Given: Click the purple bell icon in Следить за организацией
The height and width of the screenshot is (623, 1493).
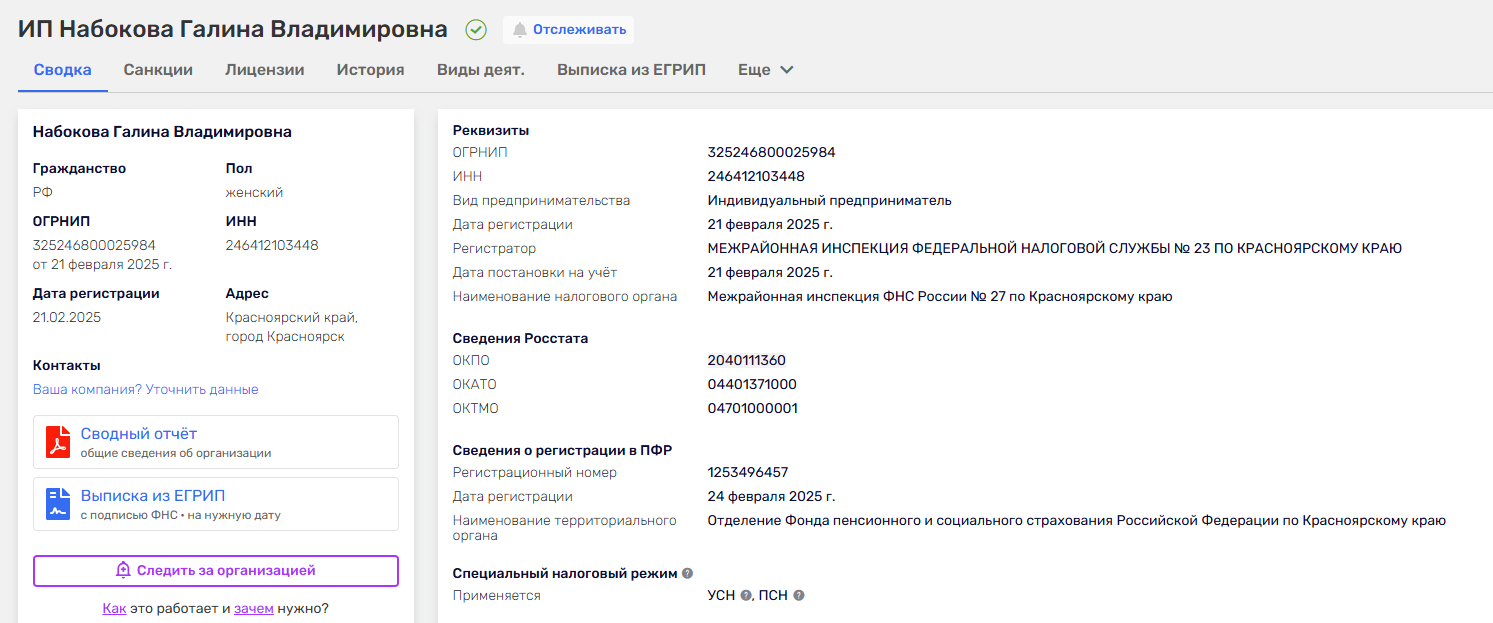Looking at the screenshot, I should (x=123, y=571).
